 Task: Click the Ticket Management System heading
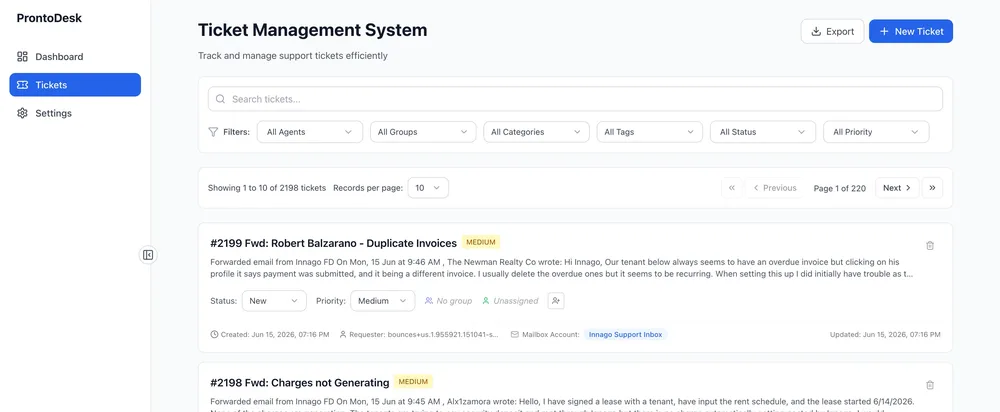pyautogui.click(x=312, y=30)
